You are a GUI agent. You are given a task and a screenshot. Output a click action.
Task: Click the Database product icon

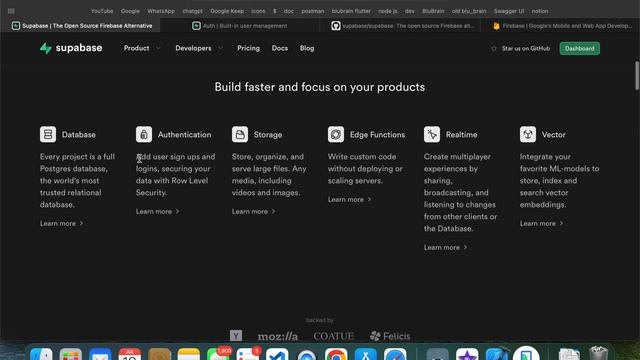[x=48, y=134]
